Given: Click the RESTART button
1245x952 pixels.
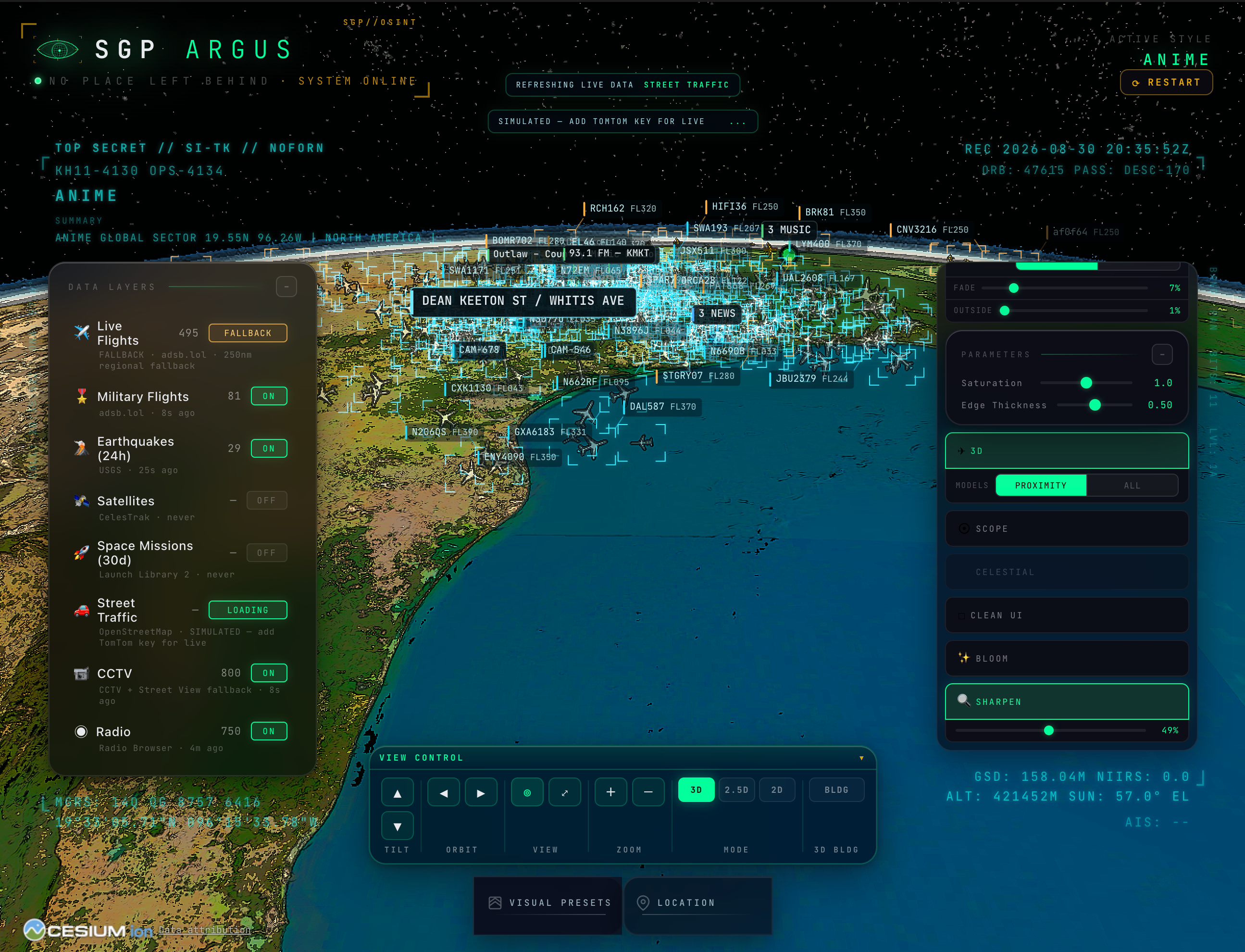Looking at the screenshot, I should tap(1166, 83).
